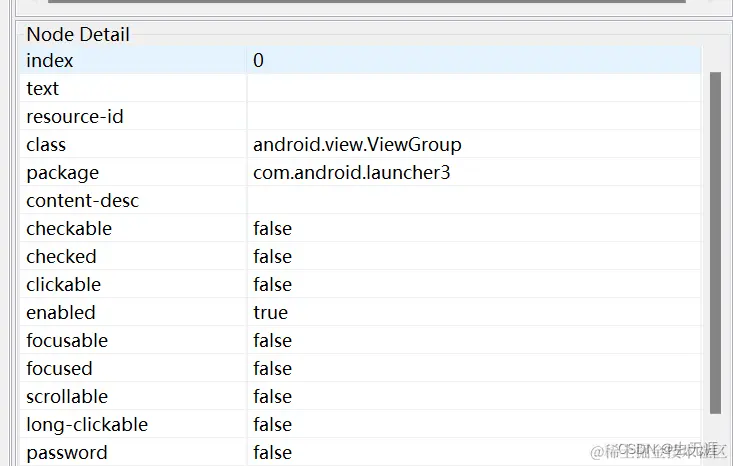Click the false value for password
The width and height of the screenshot is (733, 466).
pyautogui.click(x=273, y=453)
